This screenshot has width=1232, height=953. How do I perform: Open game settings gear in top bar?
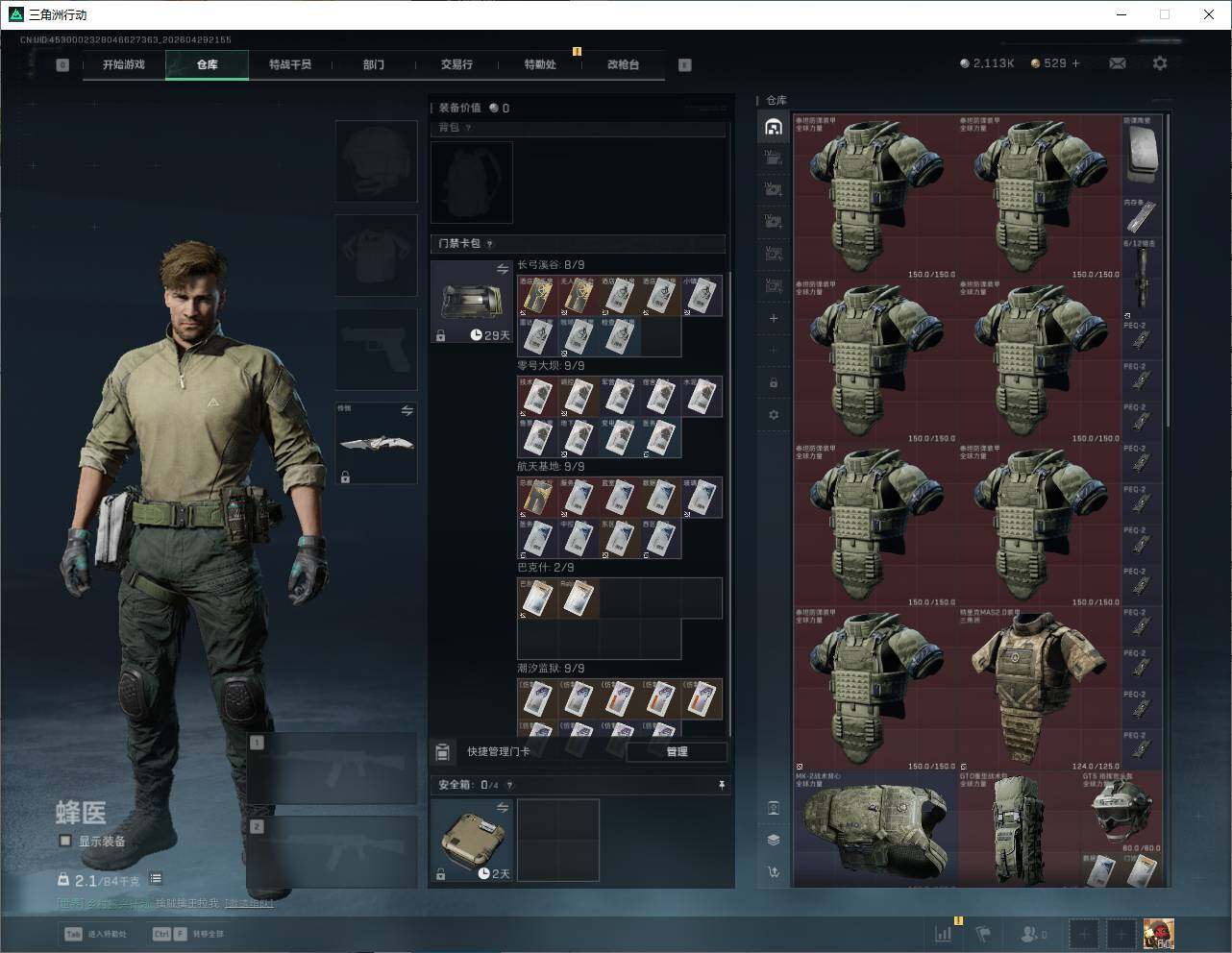(1160, 63)
